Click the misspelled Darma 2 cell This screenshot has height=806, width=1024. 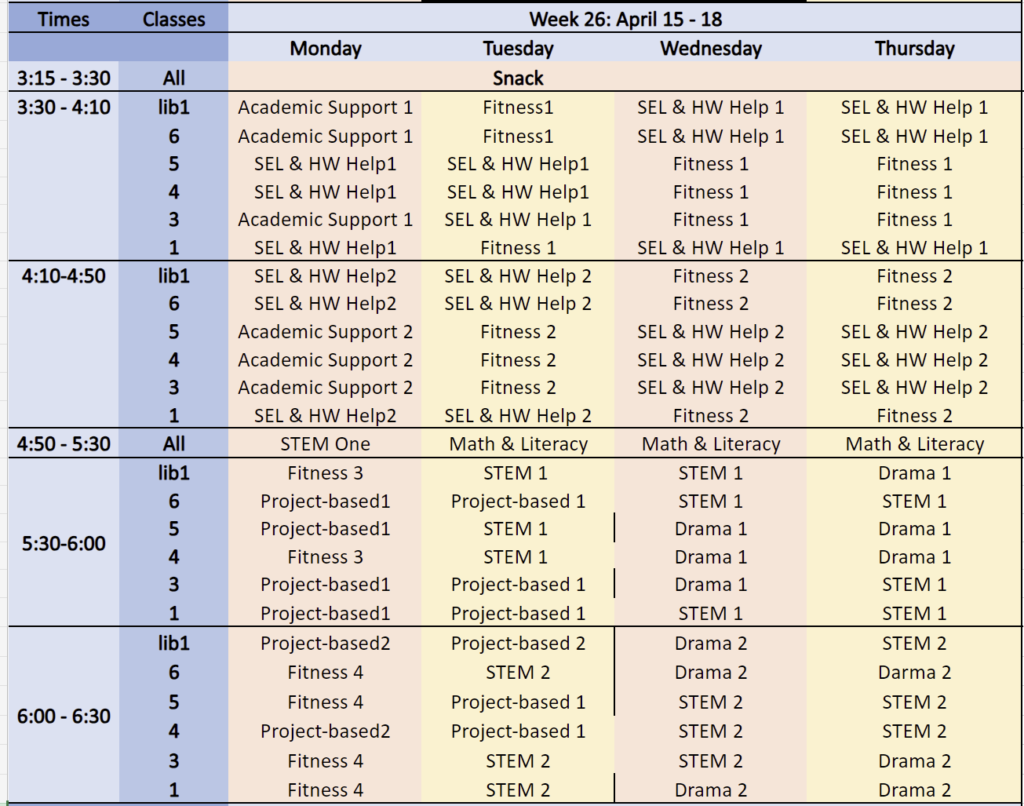tap(914, 672)
